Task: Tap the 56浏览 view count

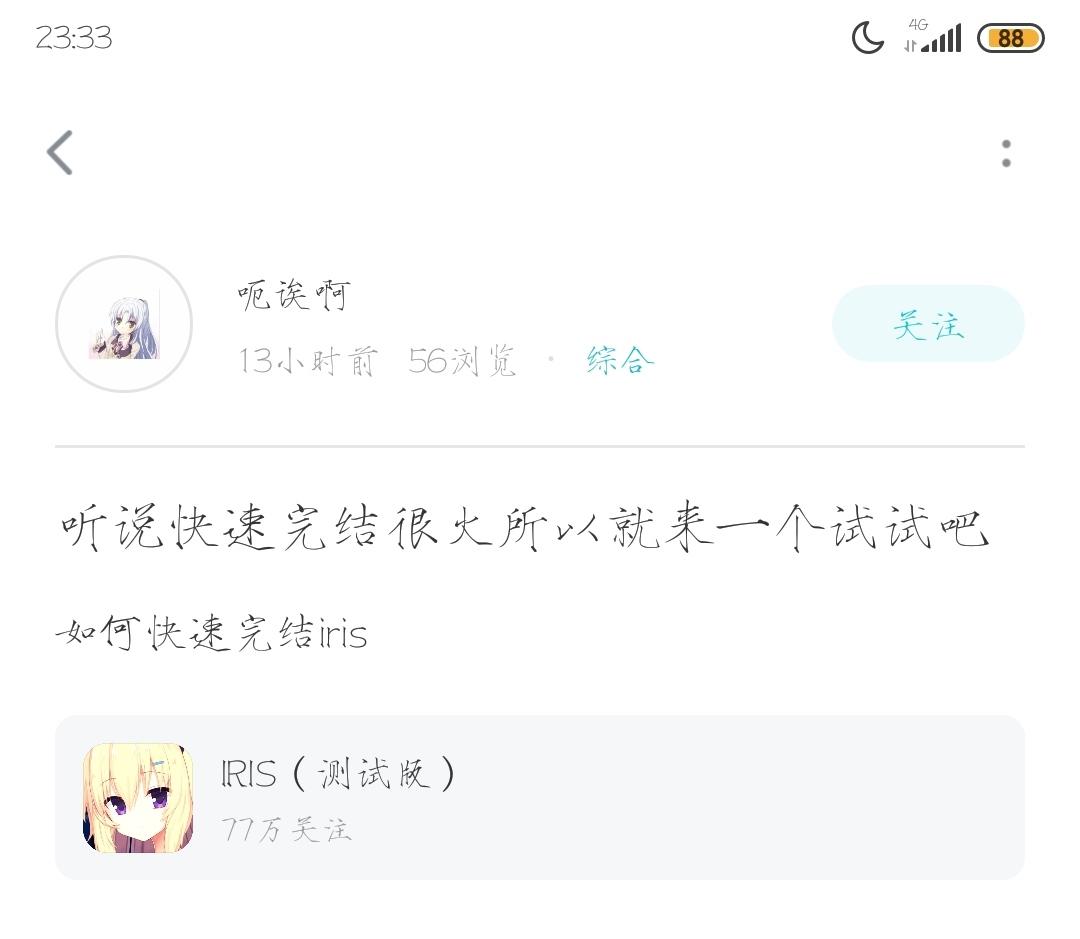Action: (x=462, y=361)
